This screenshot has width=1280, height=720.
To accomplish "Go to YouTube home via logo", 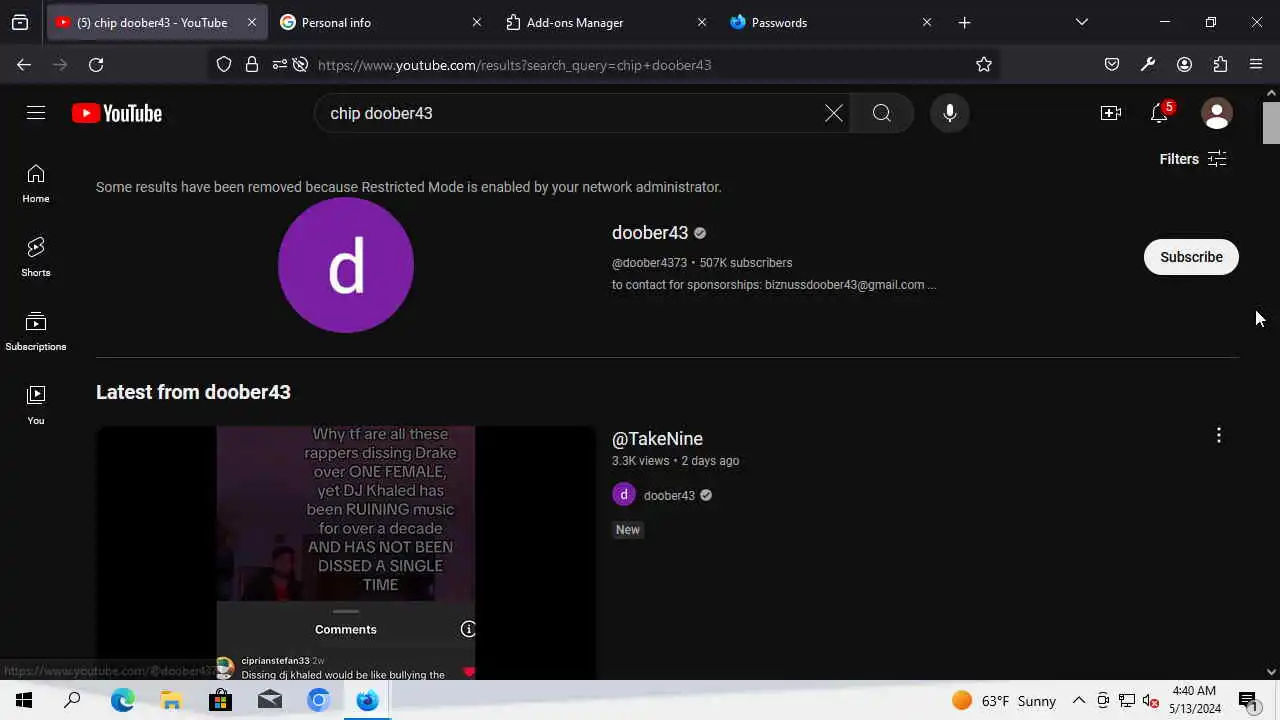I will click(x=117, y=113).
